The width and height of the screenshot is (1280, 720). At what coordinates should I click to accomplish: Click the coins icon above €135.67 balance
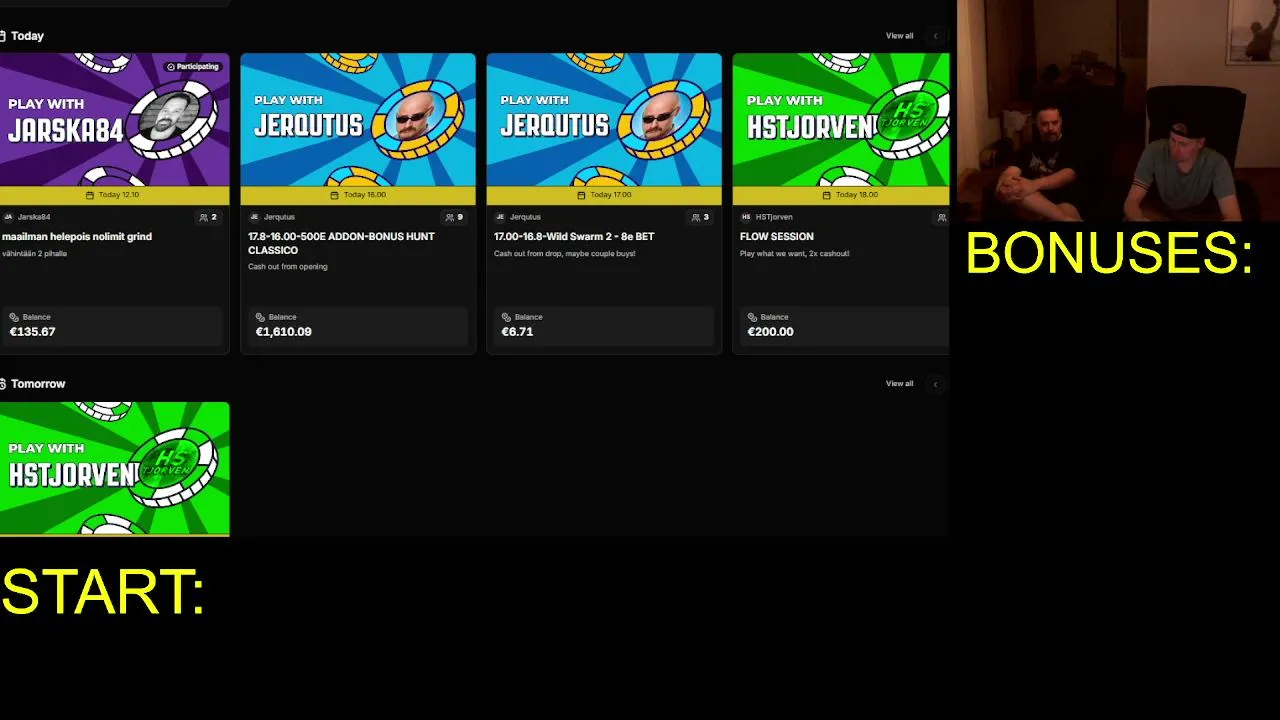(15, 317)
